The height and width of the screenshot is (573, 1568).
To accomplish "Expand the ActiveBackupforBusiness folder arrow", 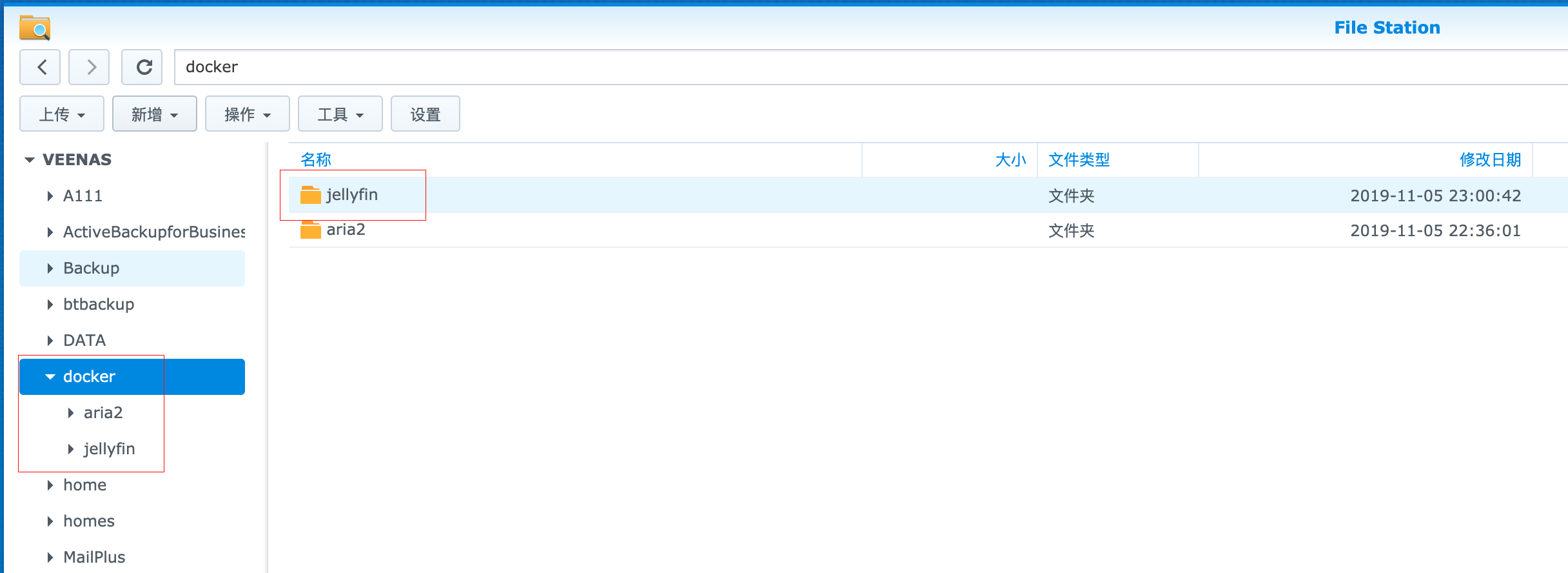I will (50, 232).
